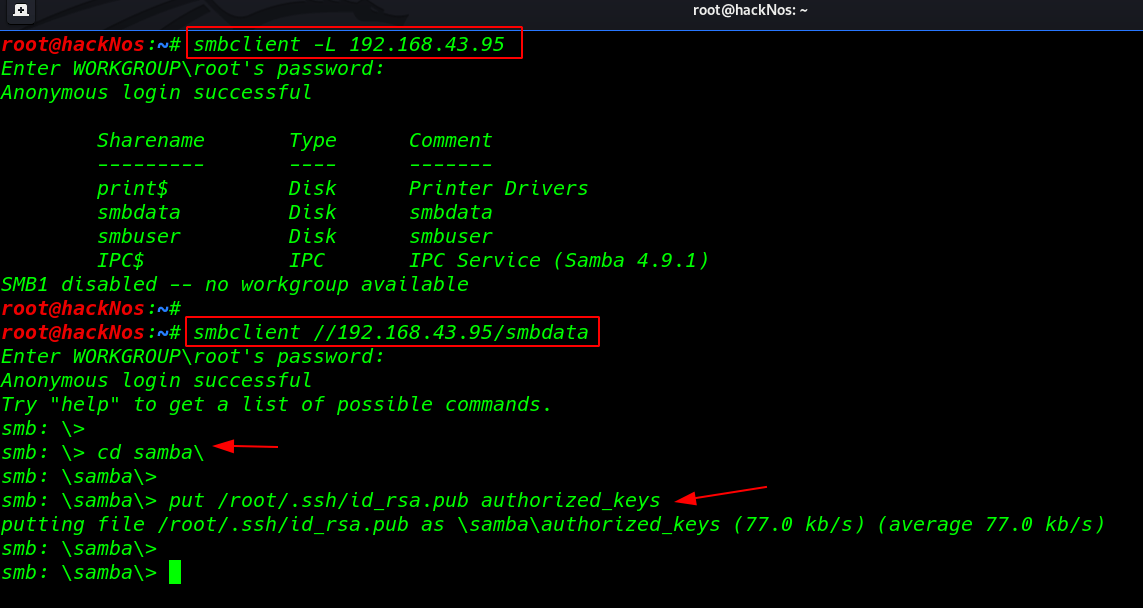The image size is (1143, 608).
Task: Click the 'smbclient //192.168.43.95/smbdata' command
Action: [391, 332]
